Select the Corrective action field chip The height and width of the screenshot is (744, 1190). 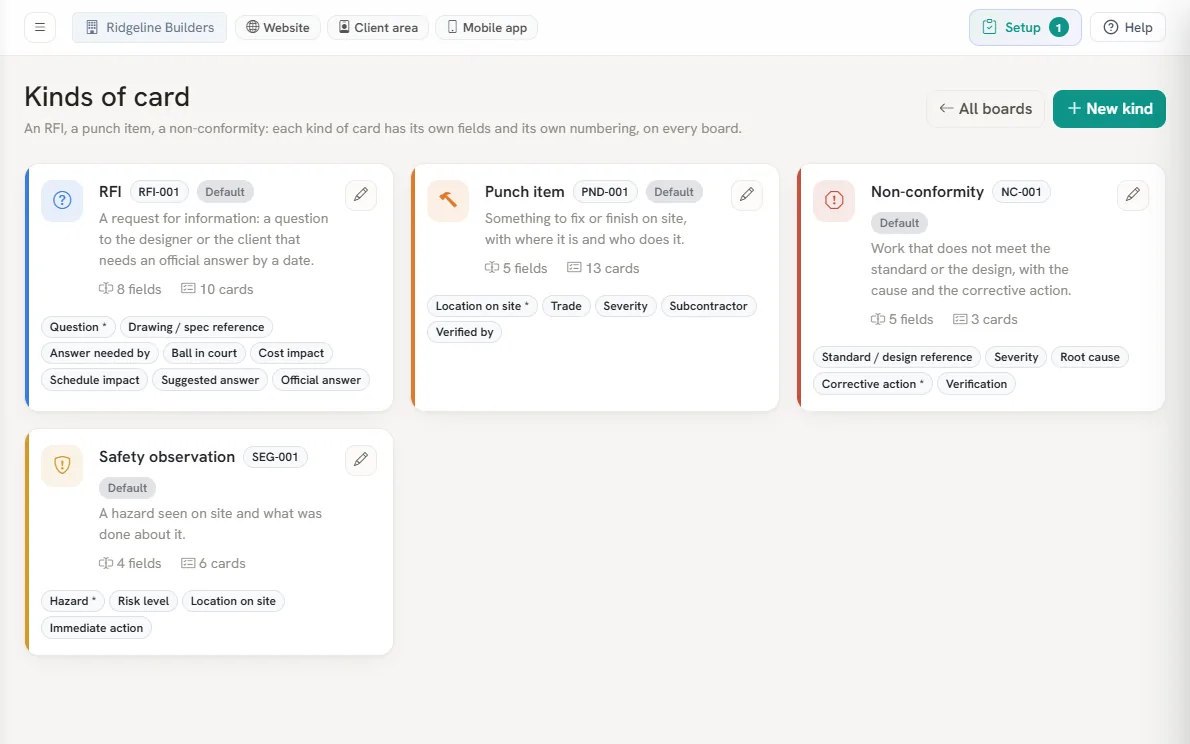(873, 384)
